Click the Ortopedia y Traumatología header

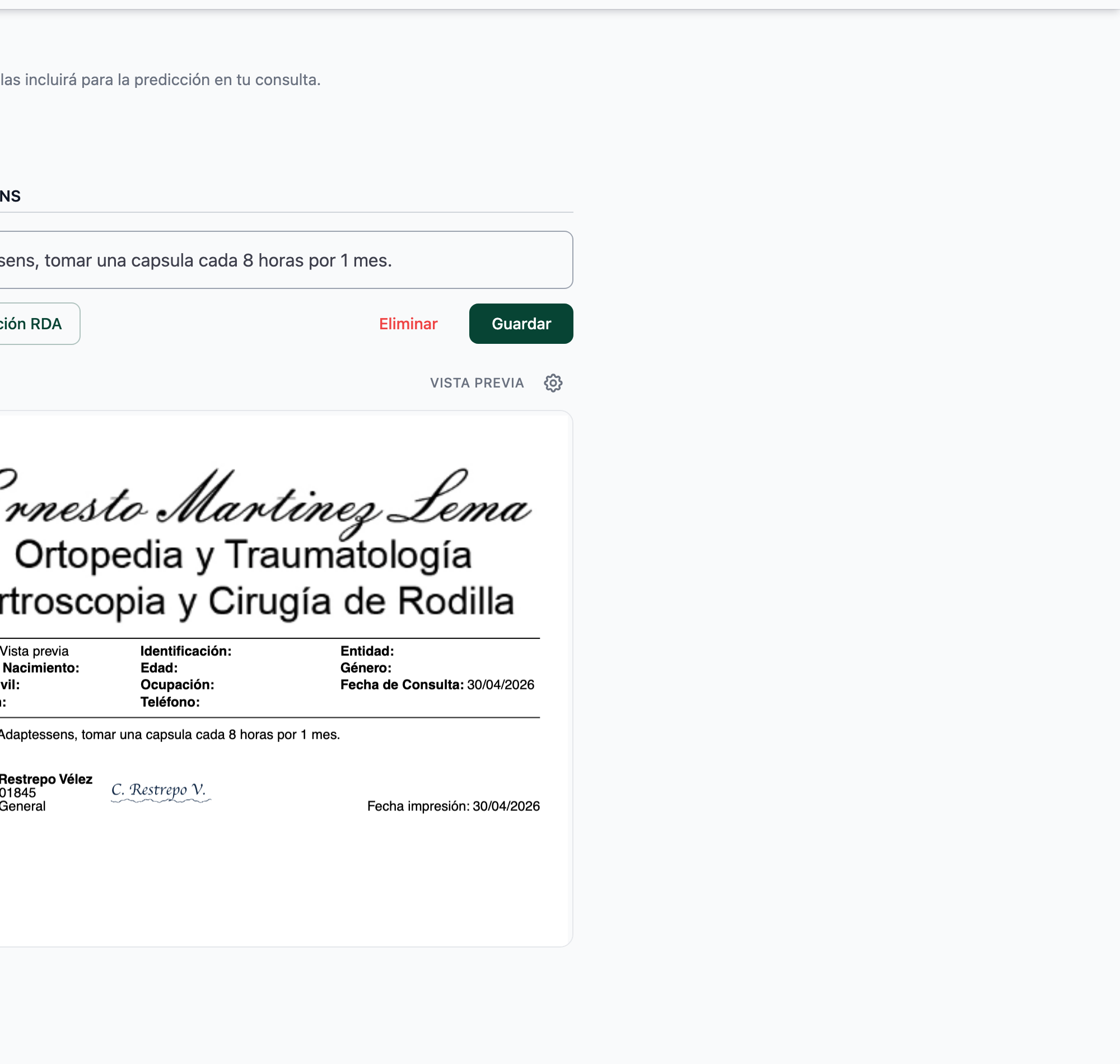(242, 555)
